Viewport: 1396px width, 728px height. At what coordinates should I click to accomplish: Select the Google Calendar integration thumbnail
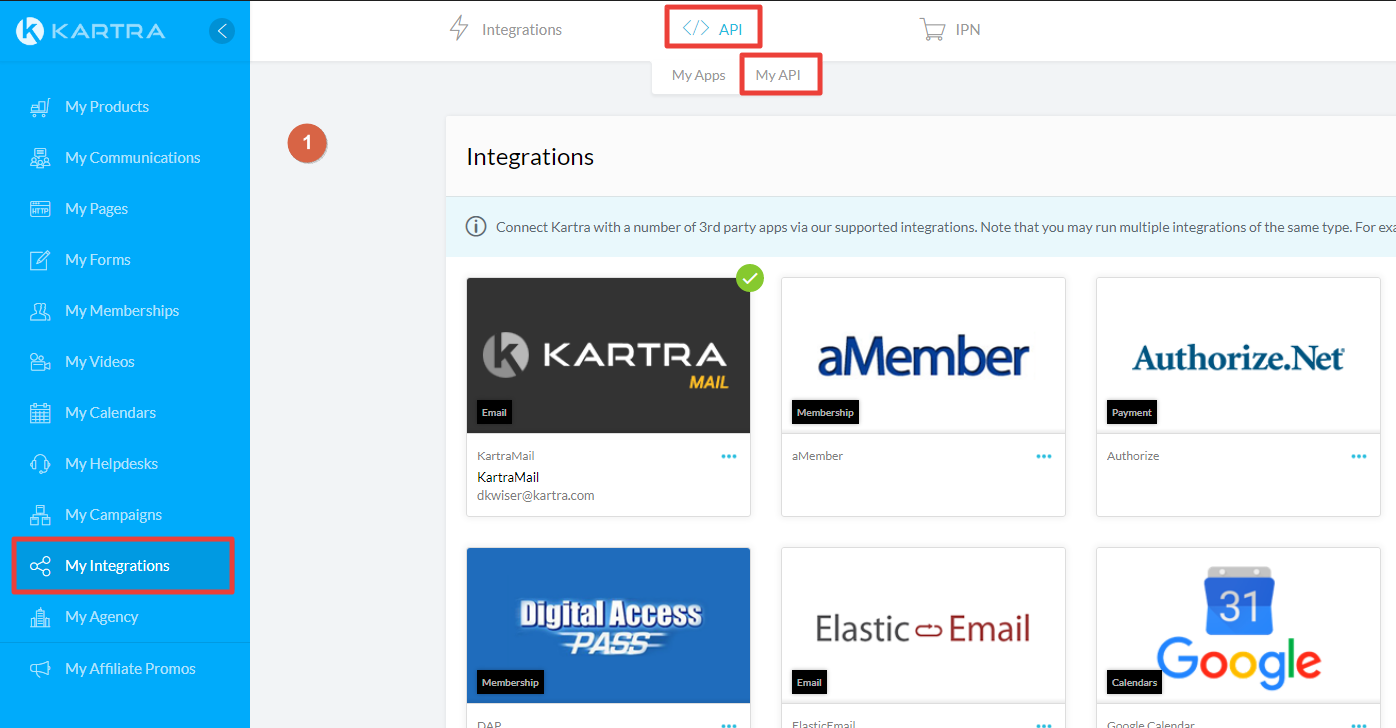point(1238,625)
